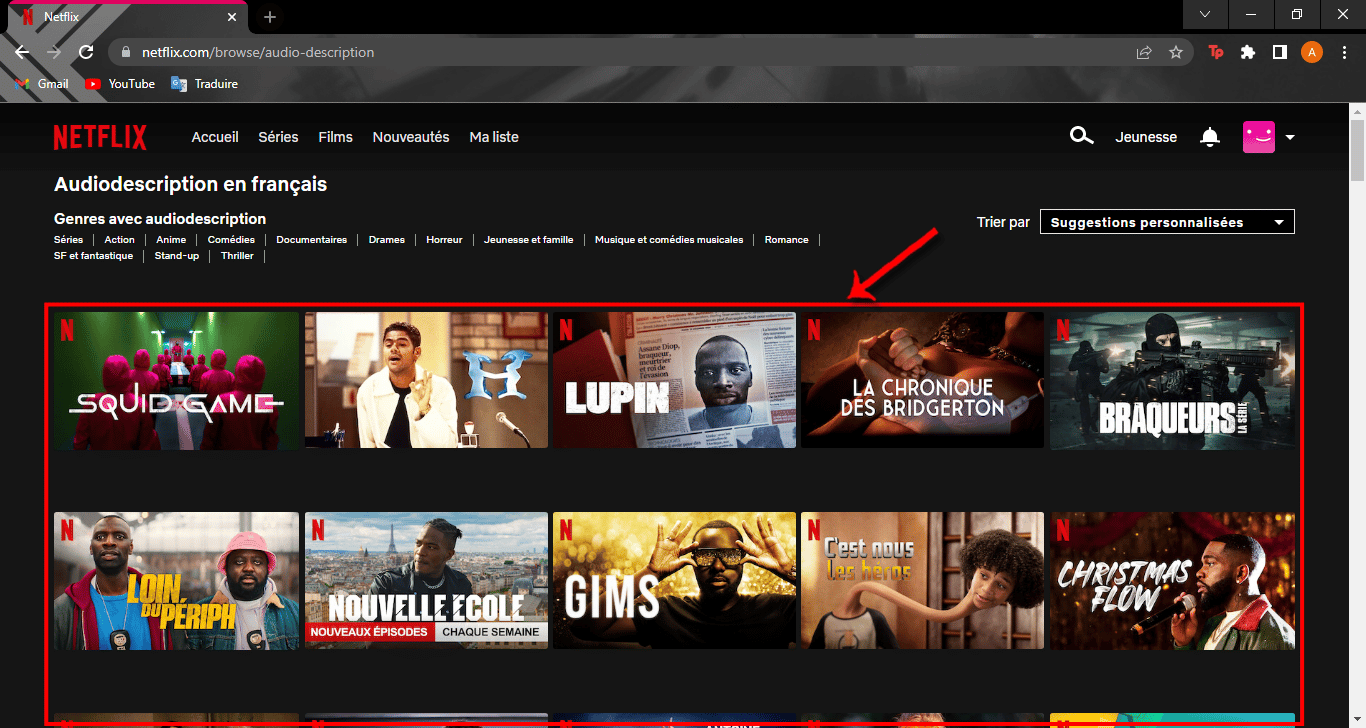
Task: Filter by Séries genre link
Action: (x=68, y=240)
